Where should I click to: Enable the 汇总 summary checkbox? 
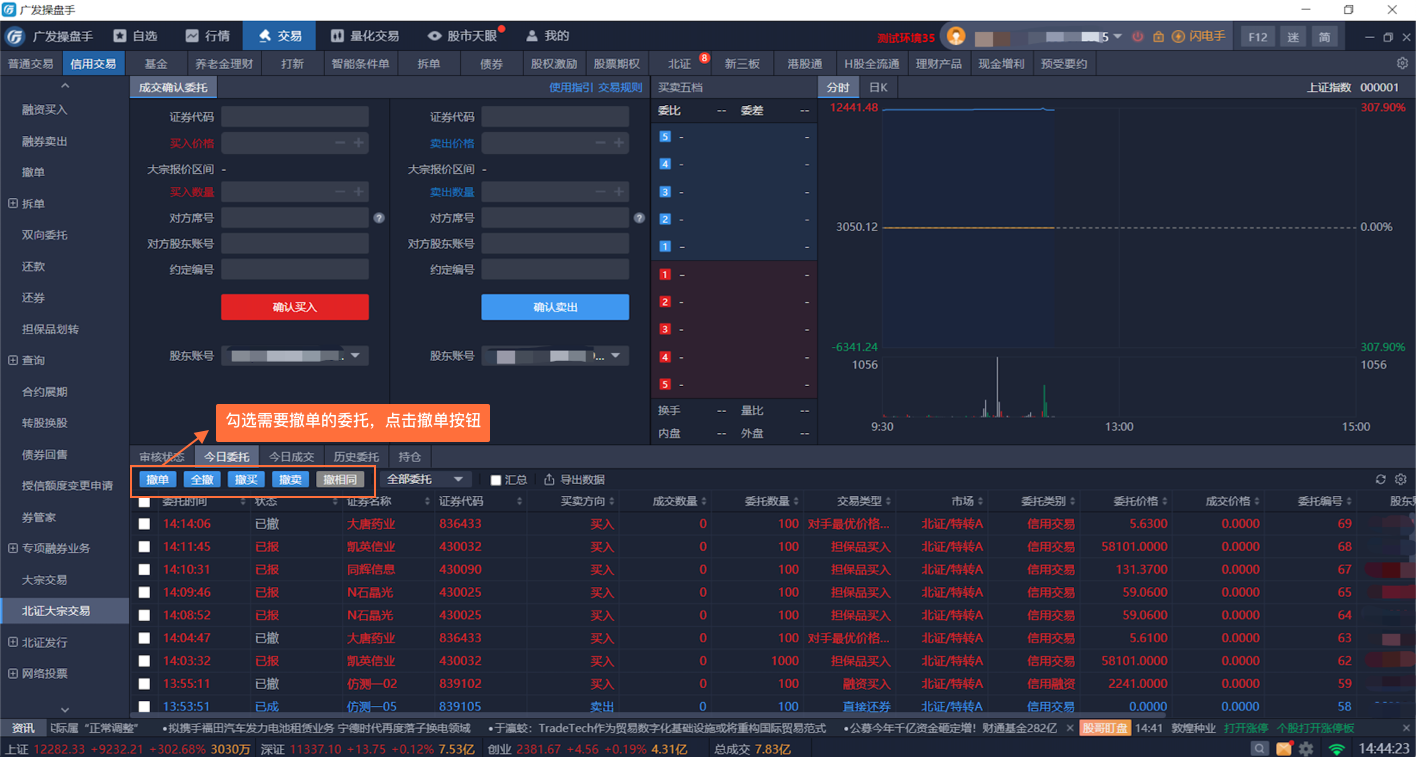[x=496, y=481]
